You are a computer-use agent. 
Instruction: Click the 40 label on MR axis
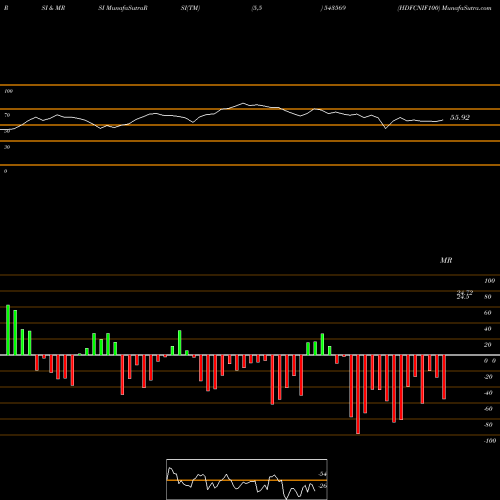[487, 329]
